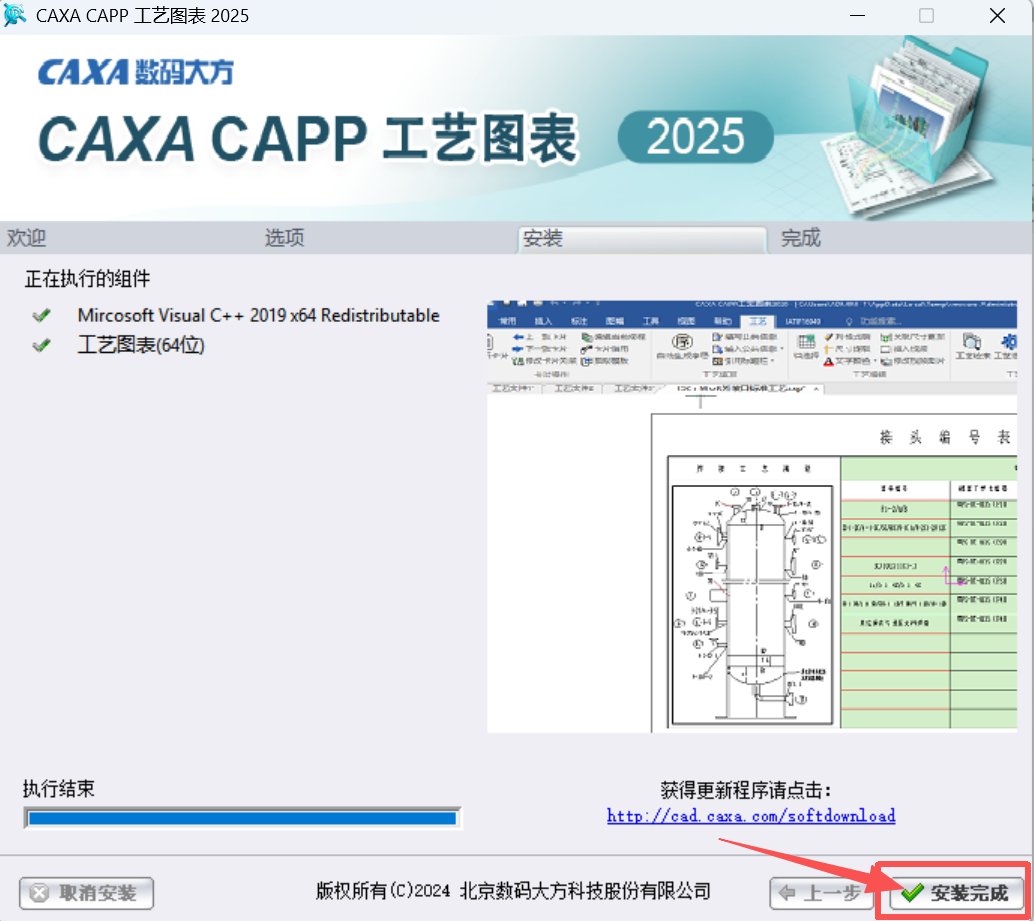Click the 正在执行的组件 heading
This screenshot has height=921, width=1034.
(88, 279)
